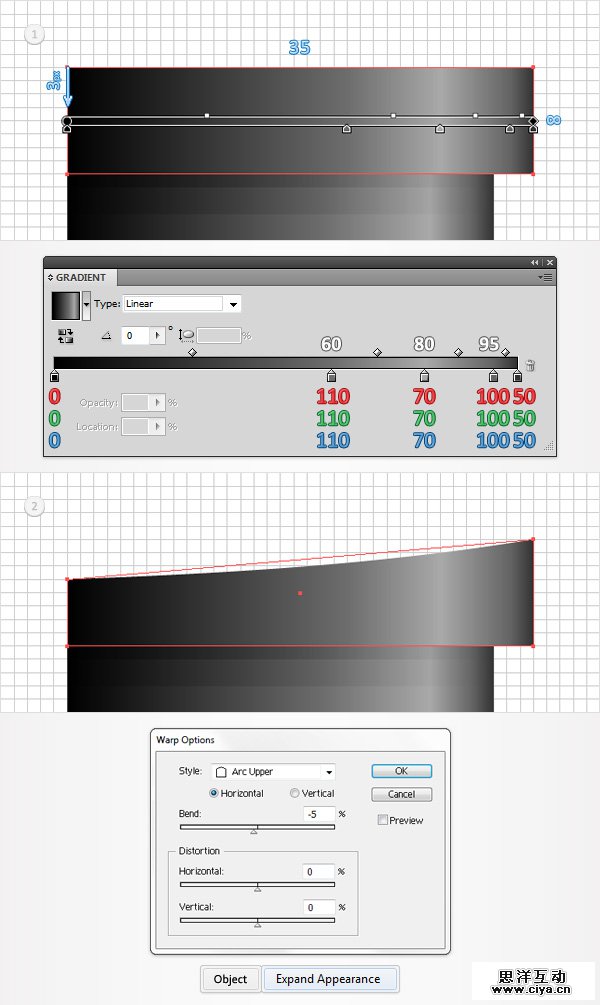This screenshot has height=1005, width=600.
Task: Click the gradient aspect ratio icon
Action: pos(186,336)
